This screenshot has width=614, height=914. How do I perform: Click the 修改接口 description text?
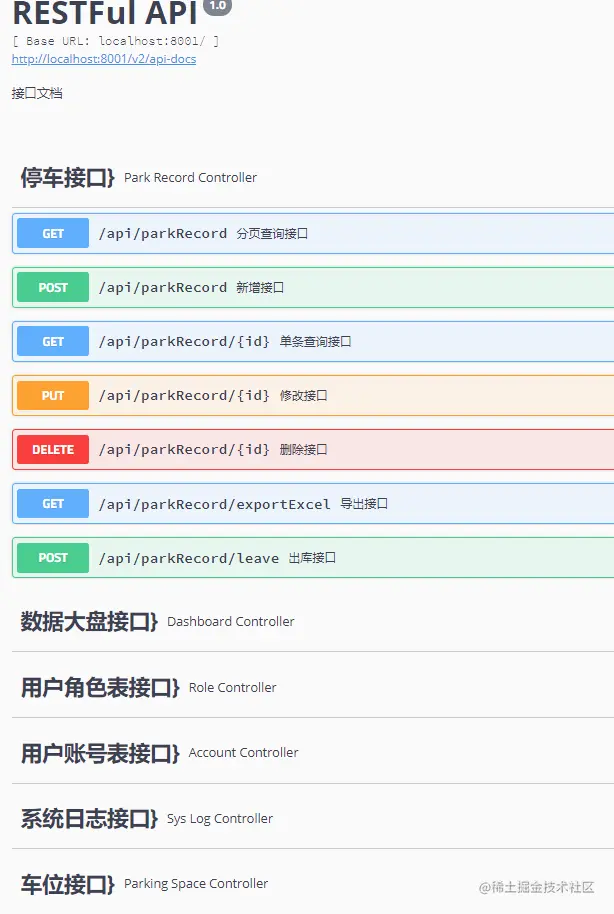(303, 396)
